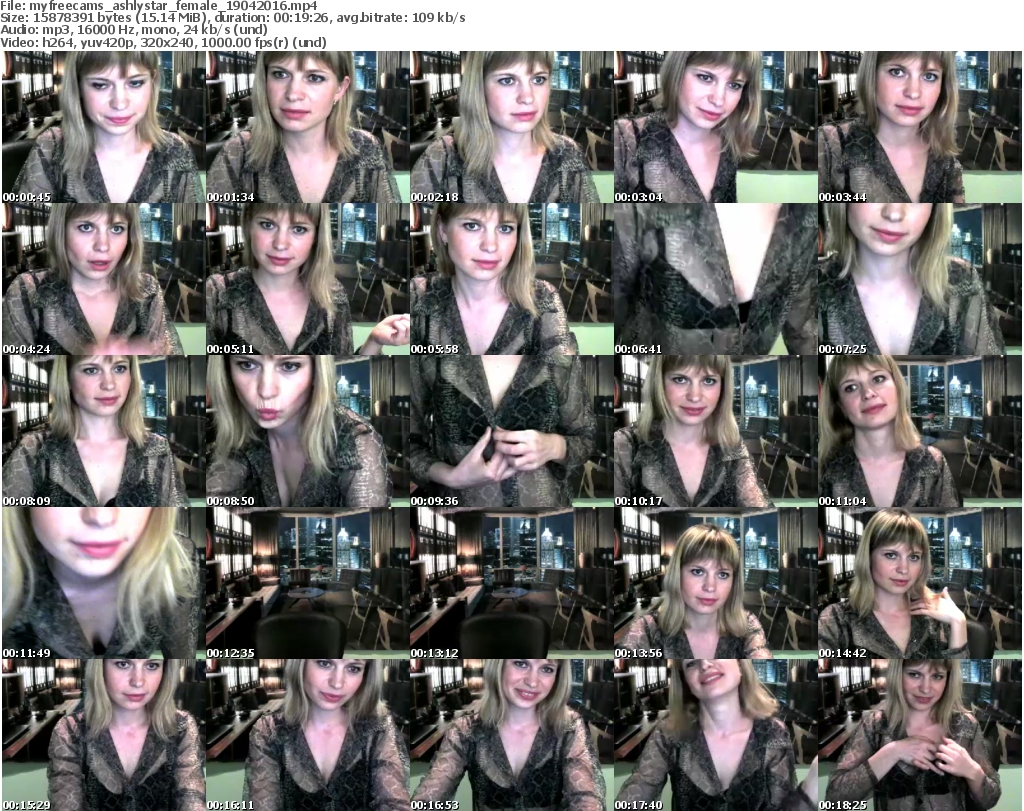
Task: Click the thumbnail stamped 00:00:45
Action: tap(103, 127)
